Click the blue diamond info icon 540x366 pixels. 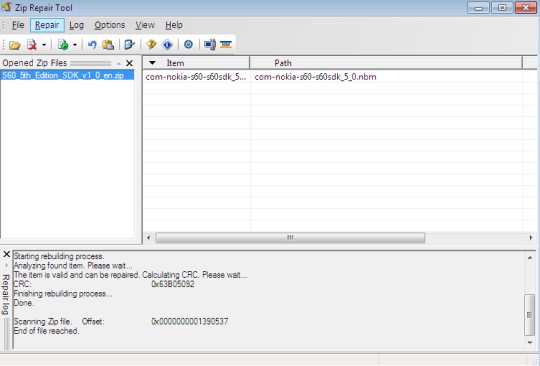point(167,45)
